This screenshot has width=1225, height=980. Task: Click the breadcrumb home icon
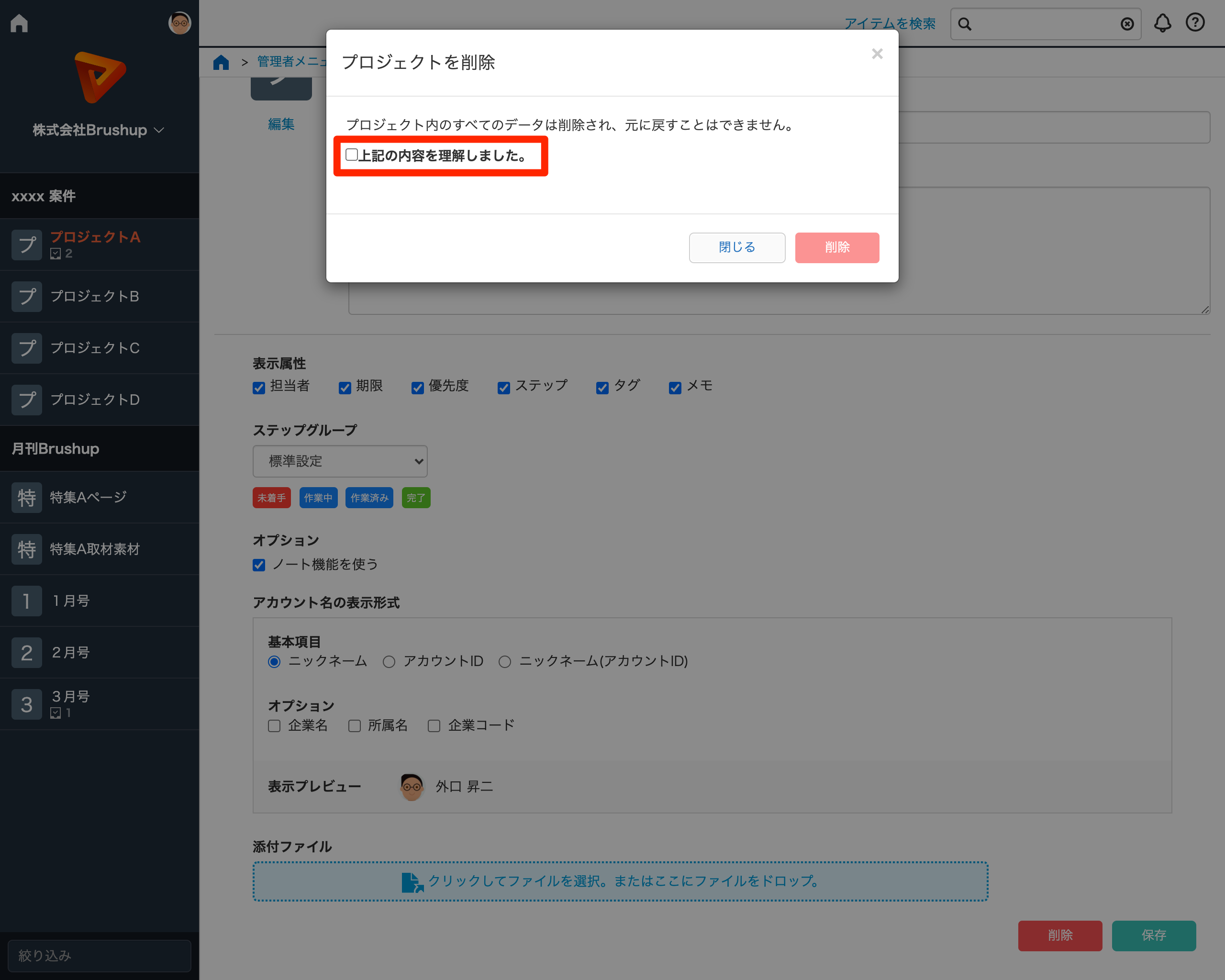[x=221, y=62]
